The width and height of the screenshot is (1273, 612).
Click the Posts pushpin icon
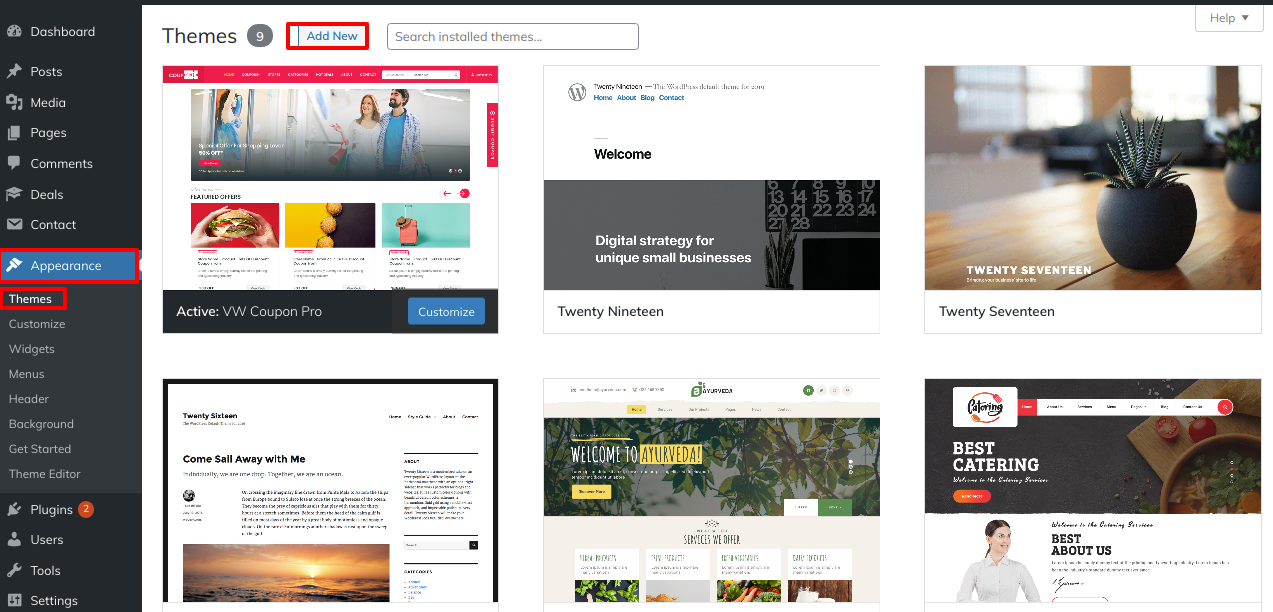pyautogui.click(x=14, y=72)
